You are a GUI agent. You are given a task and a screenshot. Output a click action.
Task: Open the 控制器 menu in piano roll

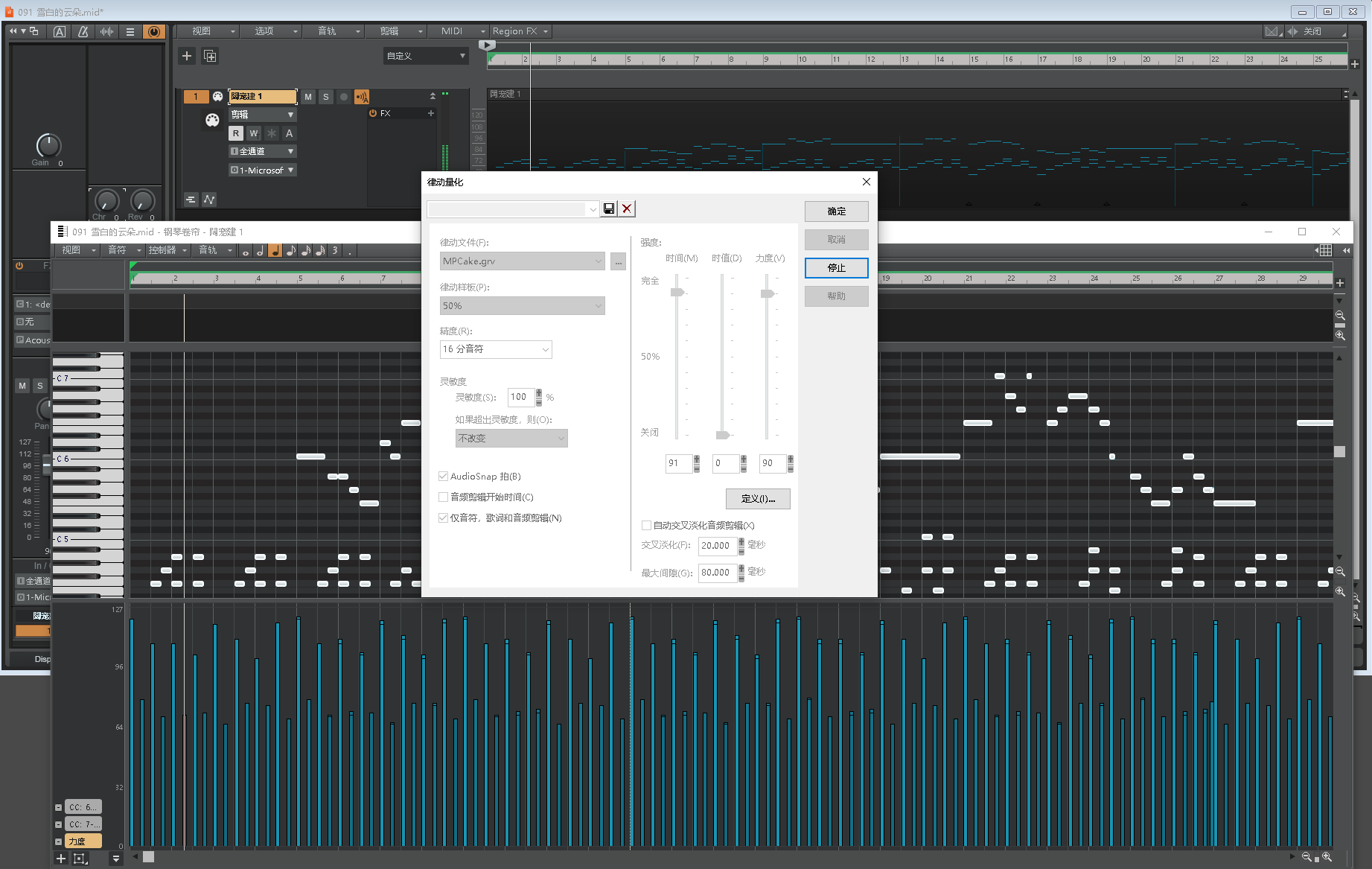[167, 250]
